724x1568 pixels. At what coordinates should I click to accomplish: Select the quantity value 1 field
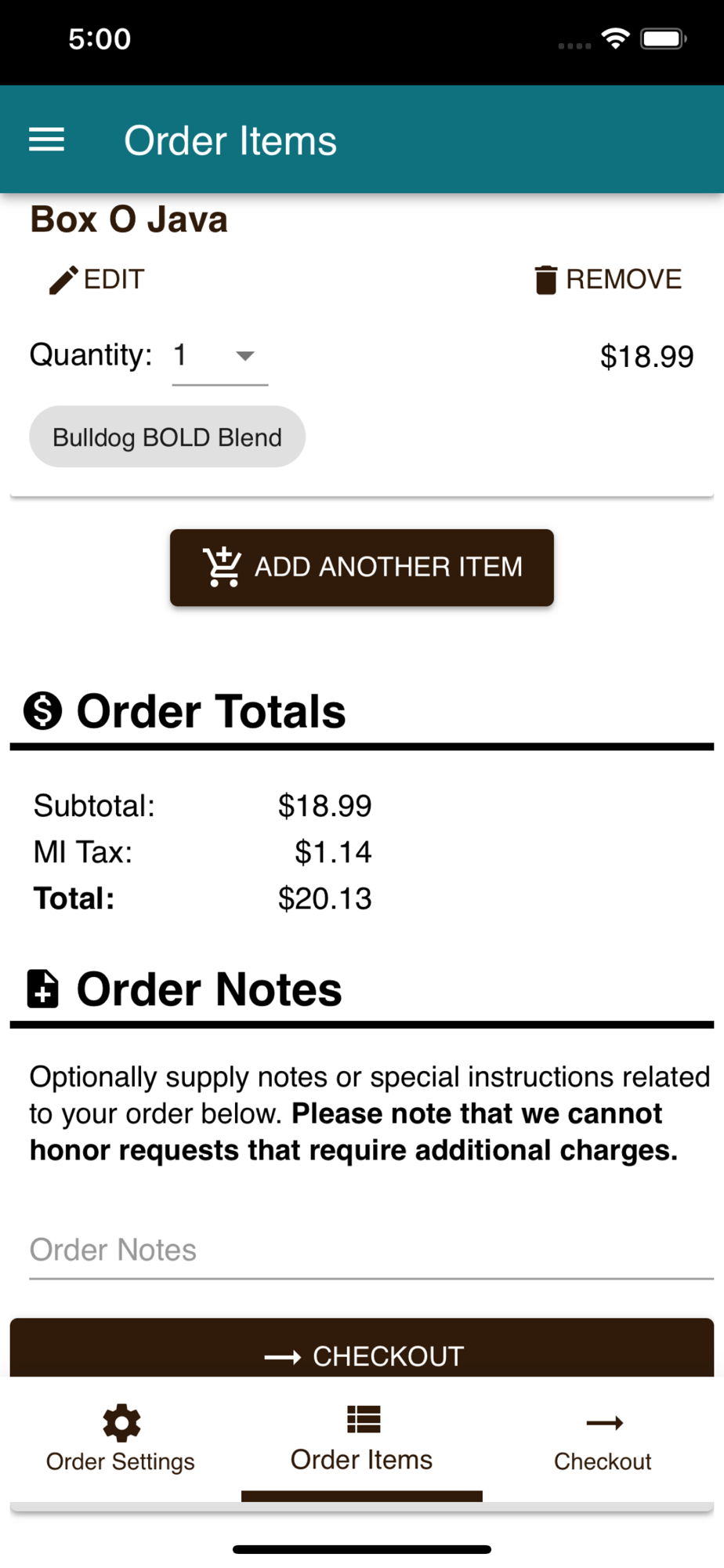(220, 355)
